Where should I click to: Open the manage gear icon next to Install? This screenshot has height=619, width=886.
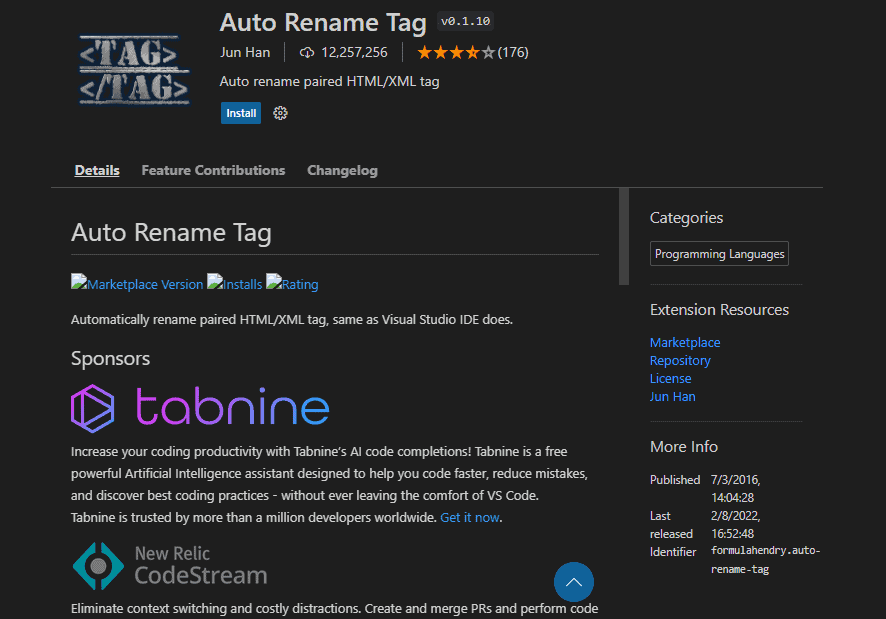280,113
